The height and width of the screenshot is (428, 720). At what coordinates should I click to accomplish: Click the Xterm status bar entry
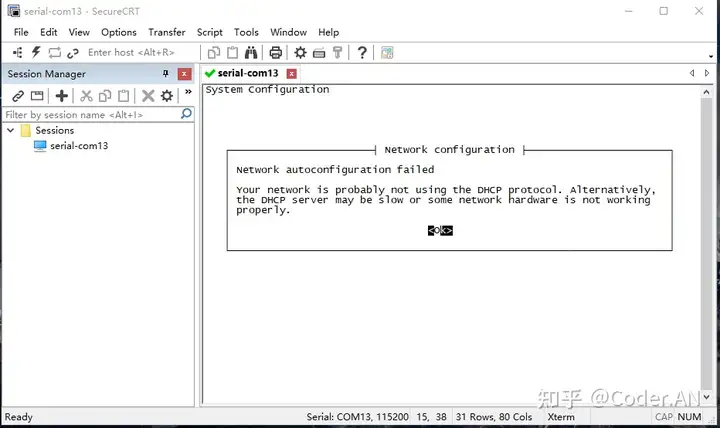[561, 417]
